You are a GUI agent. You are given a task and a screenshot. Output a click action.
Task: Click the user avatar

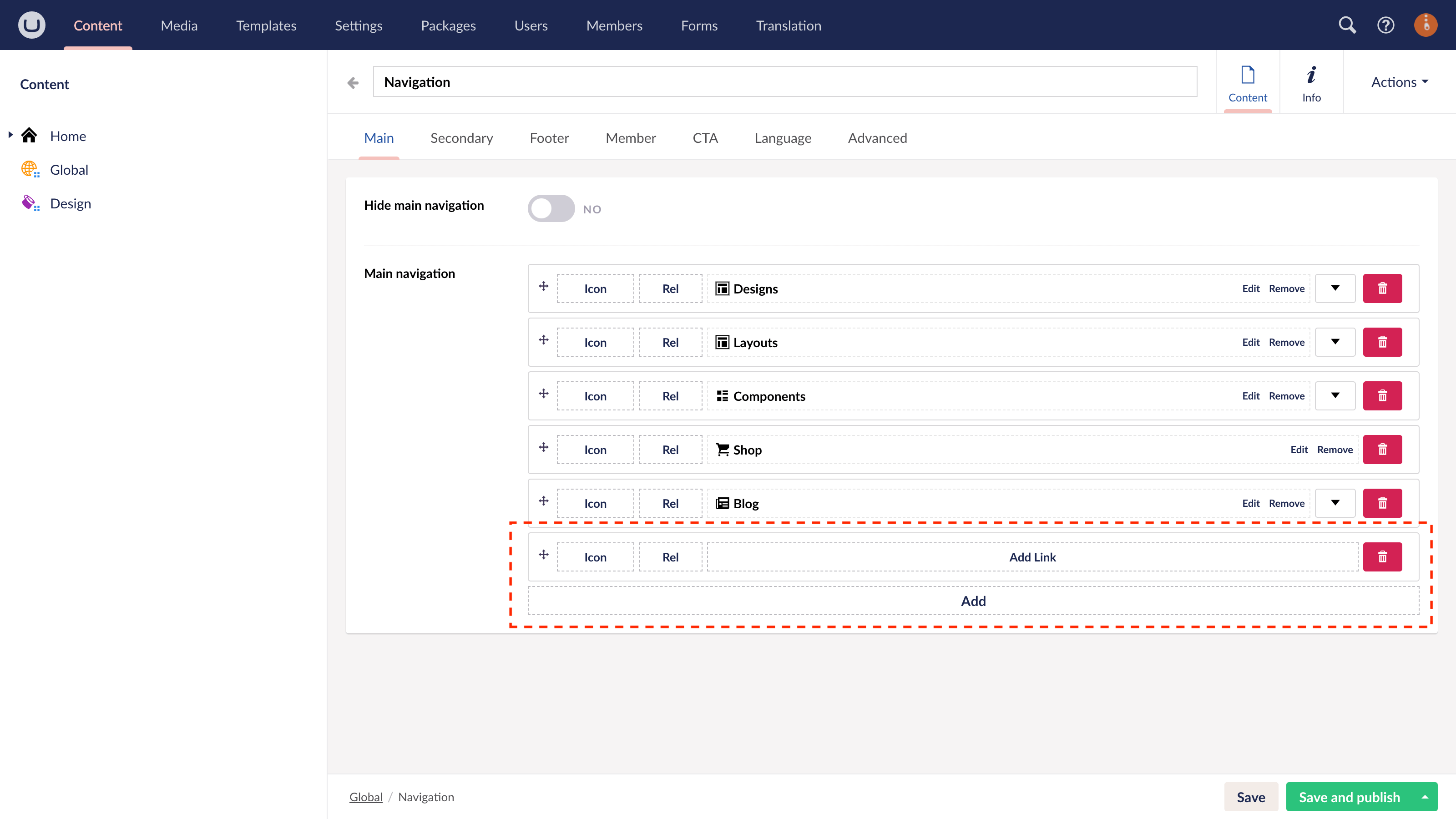[1425, 25]
